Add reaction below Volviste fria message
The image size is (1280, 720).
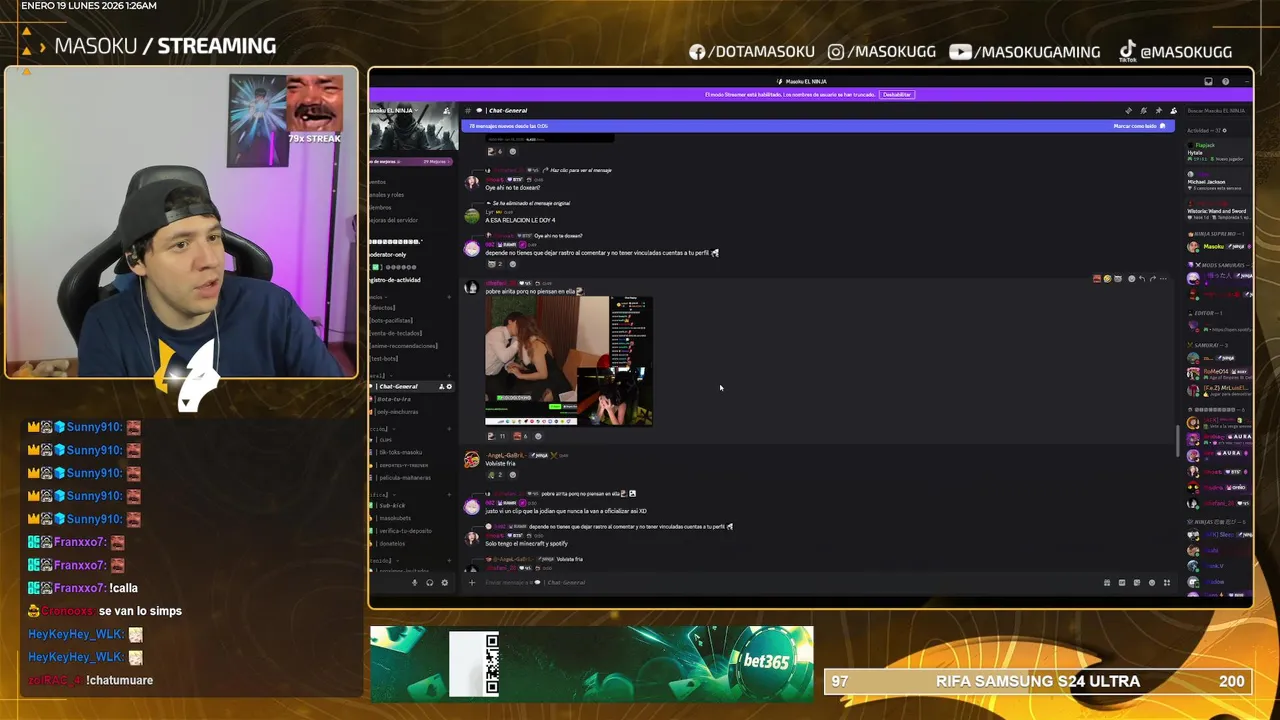[x=513, y=475]
